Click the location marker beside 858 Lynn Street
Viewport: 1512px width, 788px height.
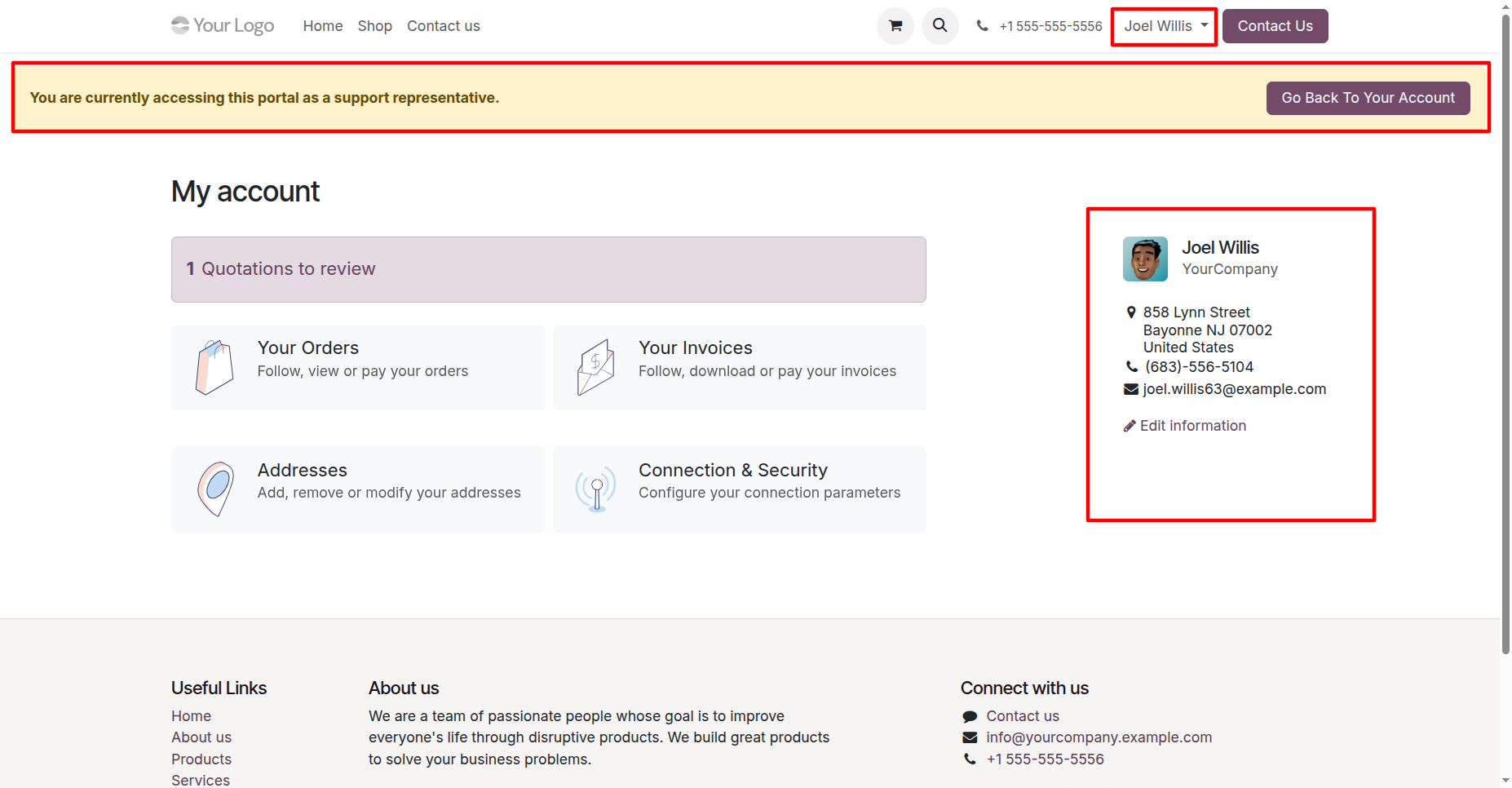pyautogui.click(x=1131, y=312)
